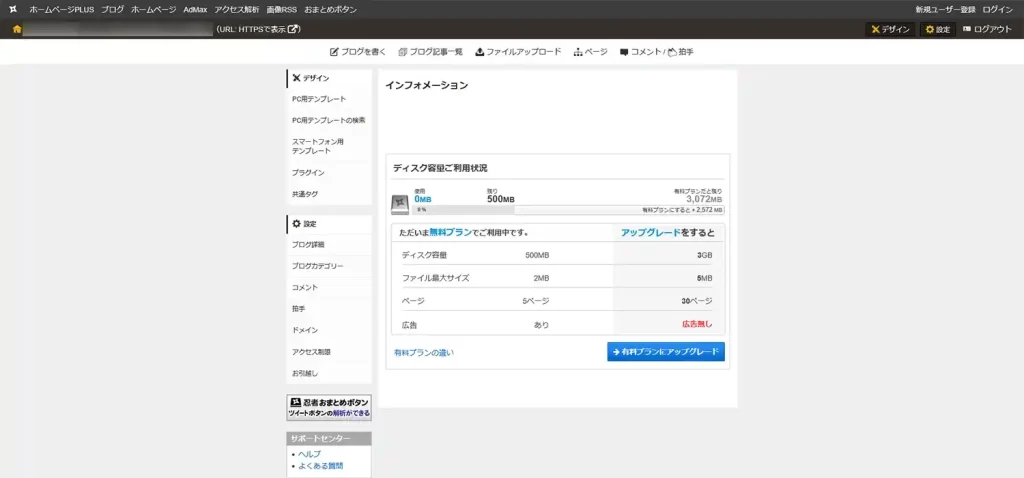Open 拍手 clap icon in toolbar
1024x478 pixels.
click(673, 52)
